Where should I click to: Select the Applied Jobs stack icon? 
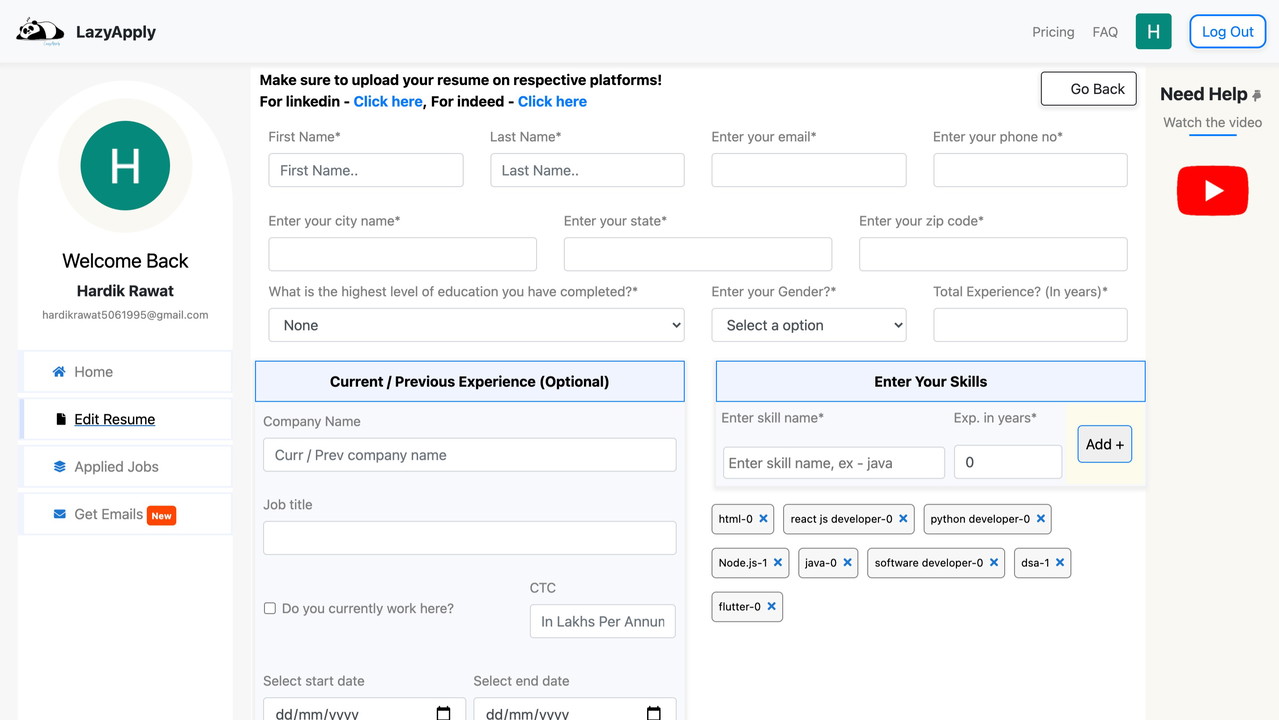[x=61, y=466]
